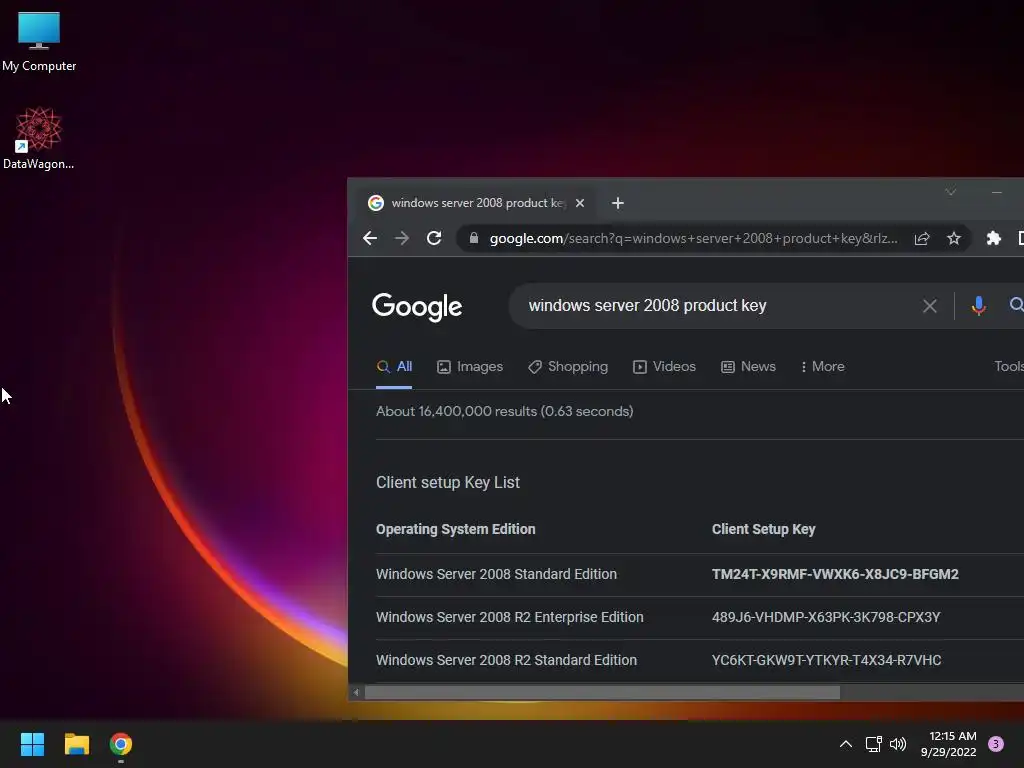1024x768 pixels.
Task: Open notification center badge
Action: pos(995,744)
